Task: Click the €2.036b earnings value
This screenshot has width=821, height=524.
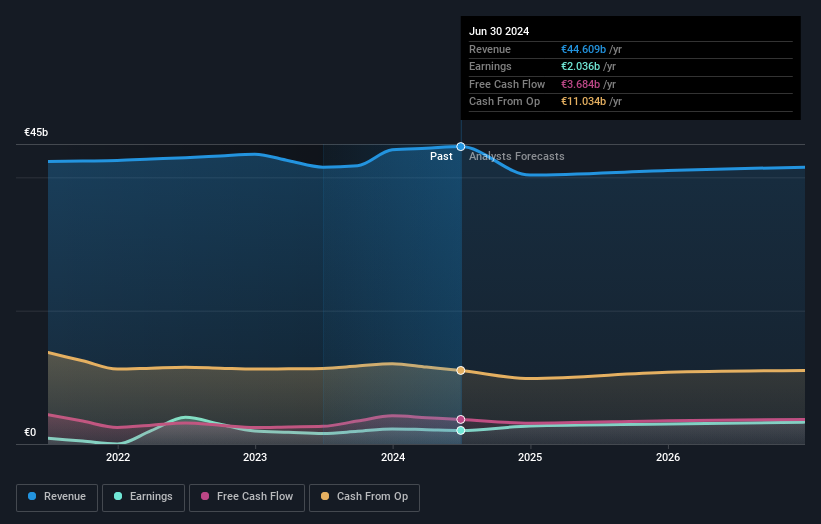Action: tap(580, 66)
